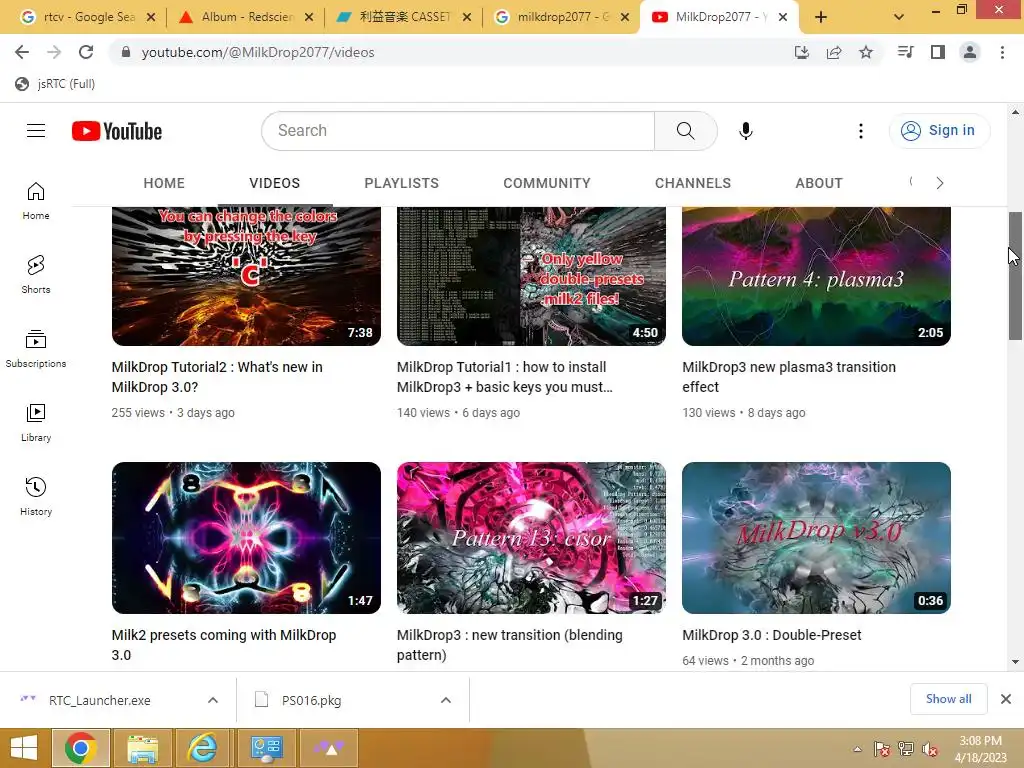The height and width of the screenshot is (768, 1024).
Task: Click the taskbar clock and date
Action: [x=980, y=749]
